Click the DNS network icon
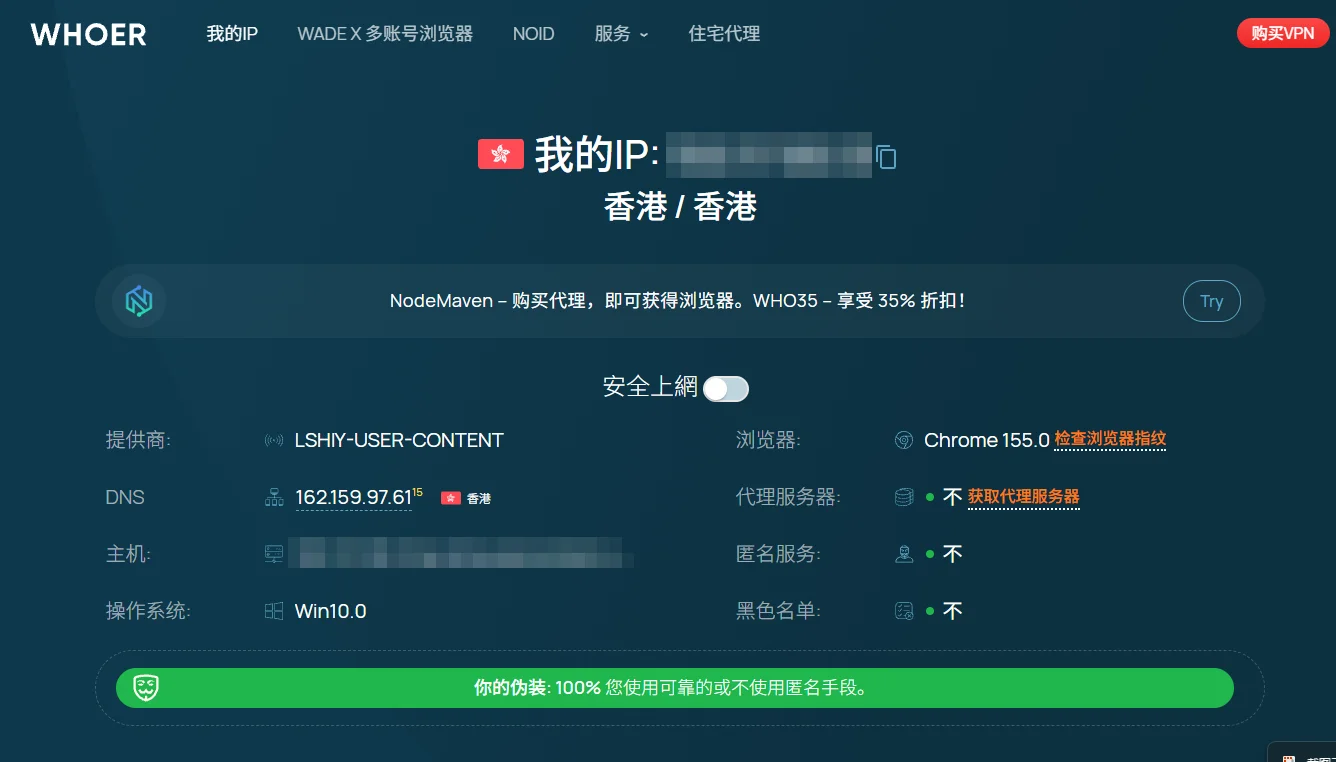Image resolution: width=1336 pixels, height=762 pixels. 274,497
